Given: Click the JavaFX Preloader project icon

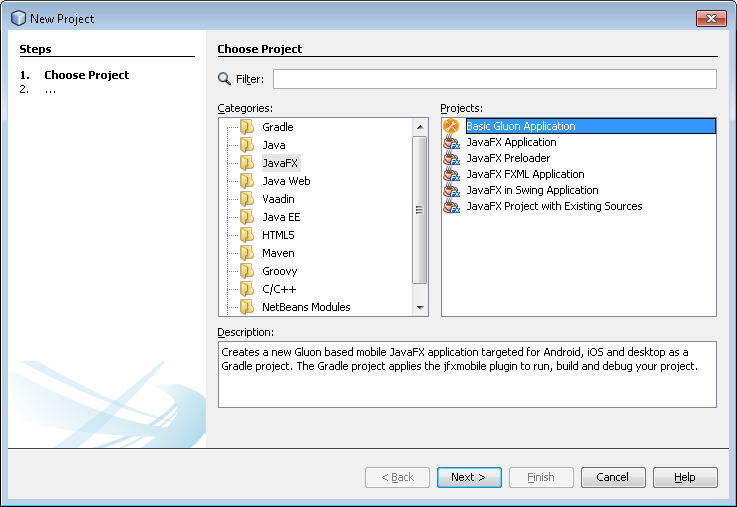Looking at the screenshot, I should [452, 158].
